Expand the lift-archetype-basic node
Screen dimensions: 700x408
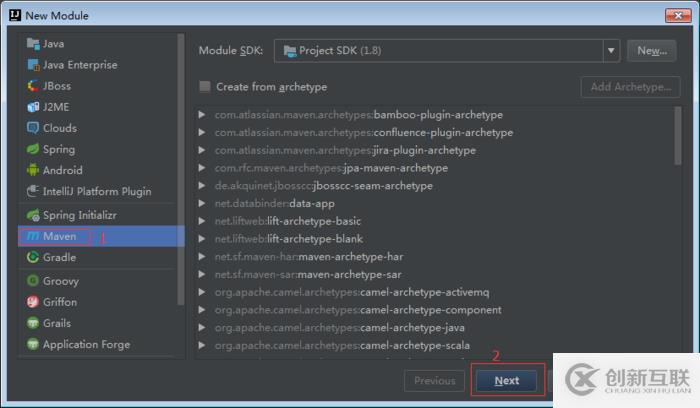(202, 221)
